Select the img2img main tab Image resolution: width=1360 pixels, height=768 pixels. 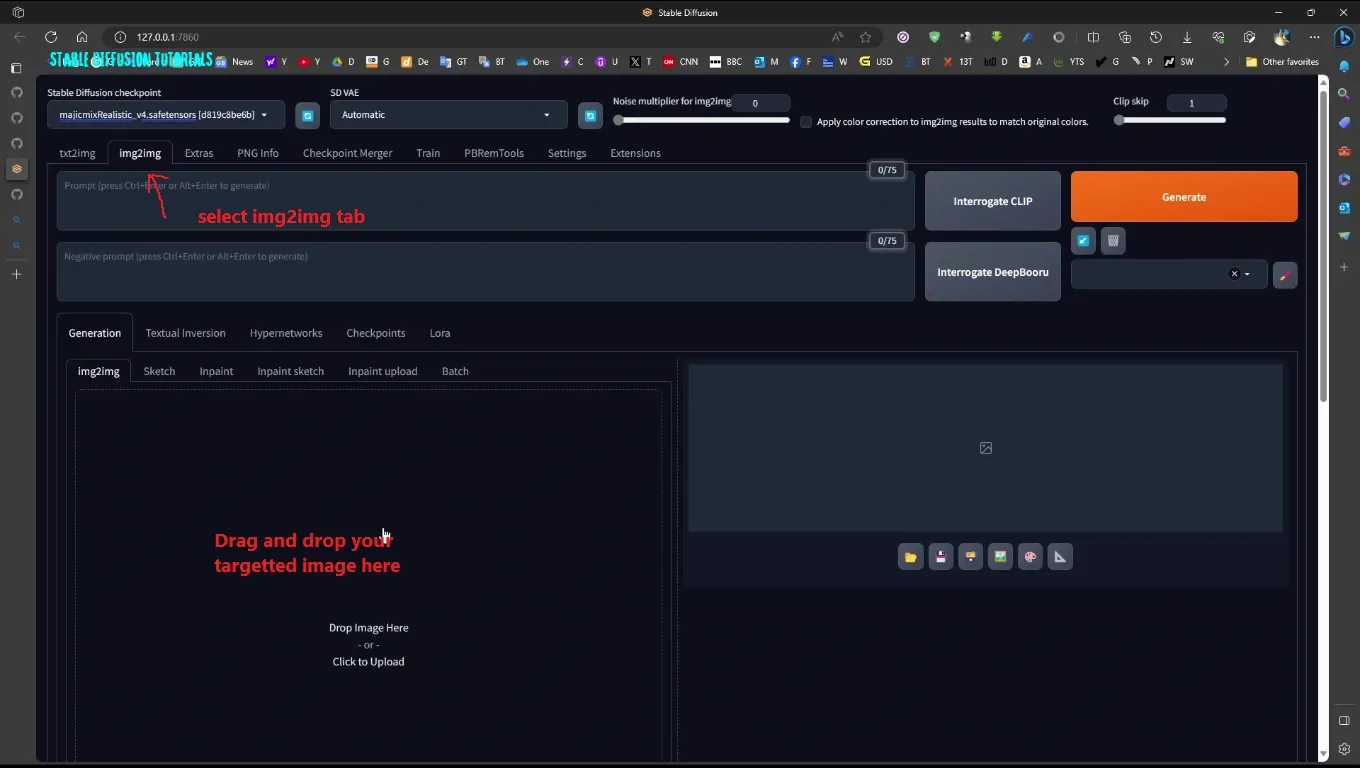pos(140,153)
